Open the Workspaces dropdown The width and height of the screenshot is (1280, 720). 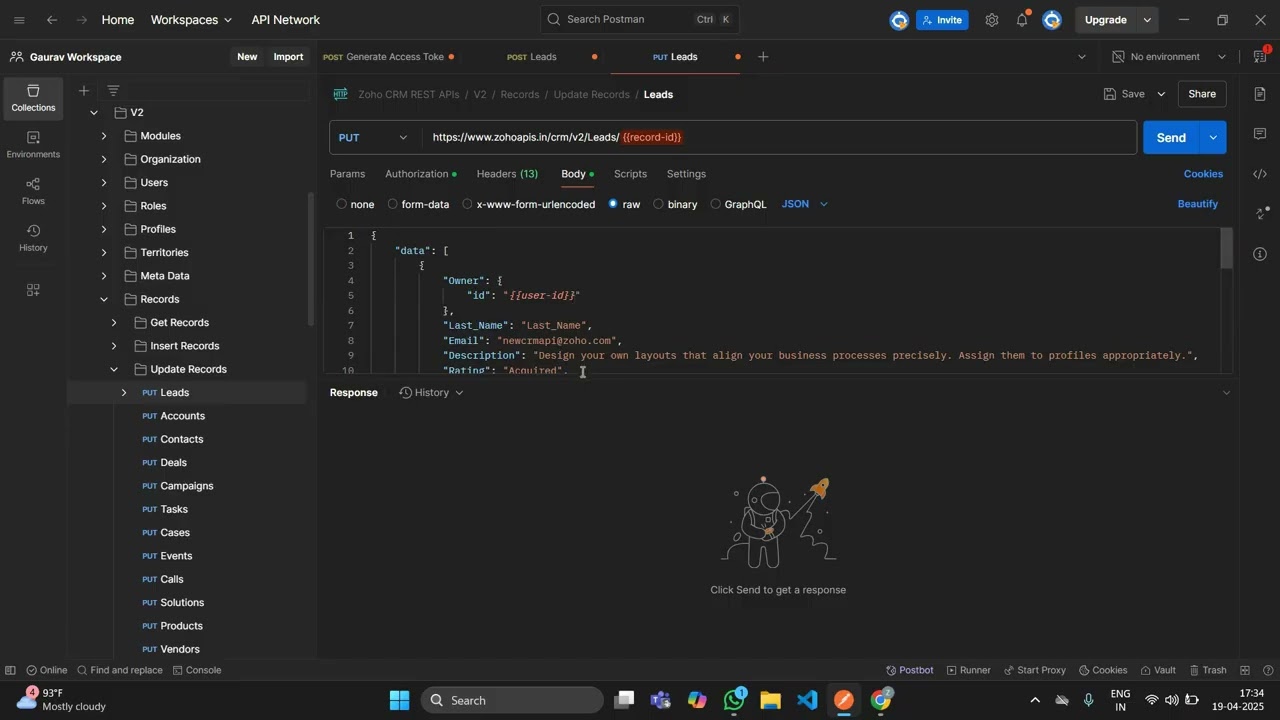191,20
